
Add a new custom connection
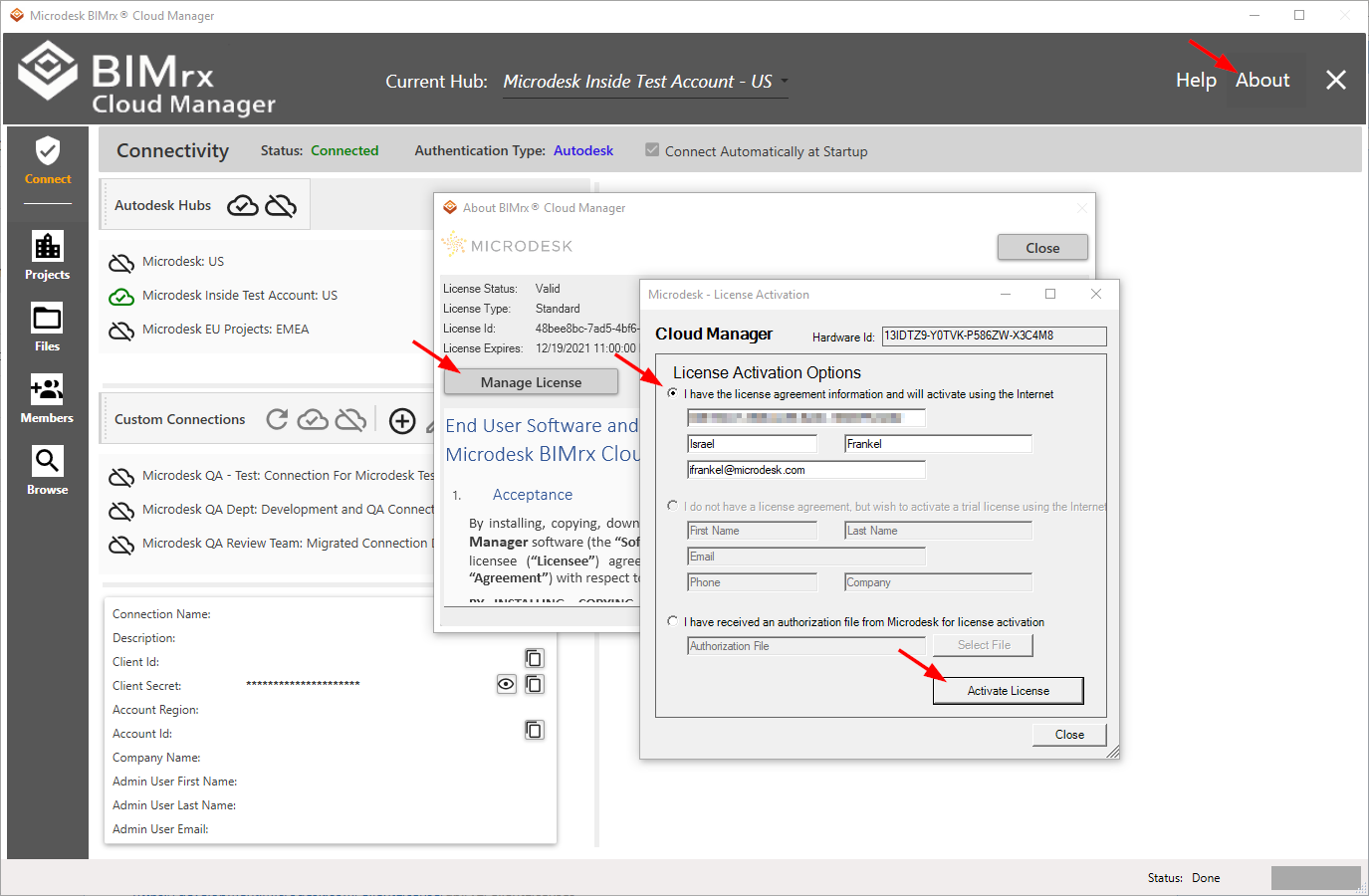[x=402, y=421]
